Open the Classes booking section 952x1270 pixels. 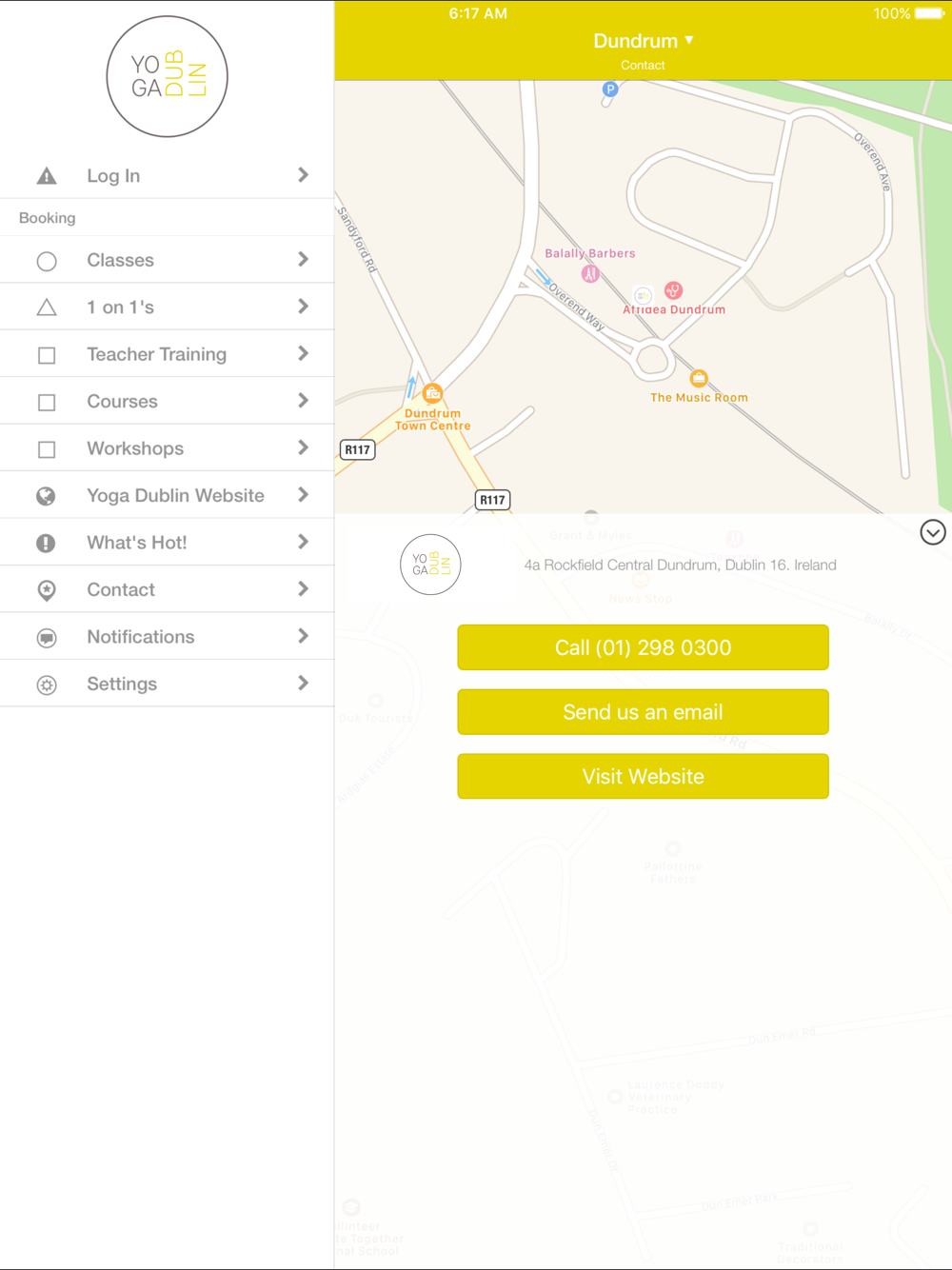click(x=167, y=260)
